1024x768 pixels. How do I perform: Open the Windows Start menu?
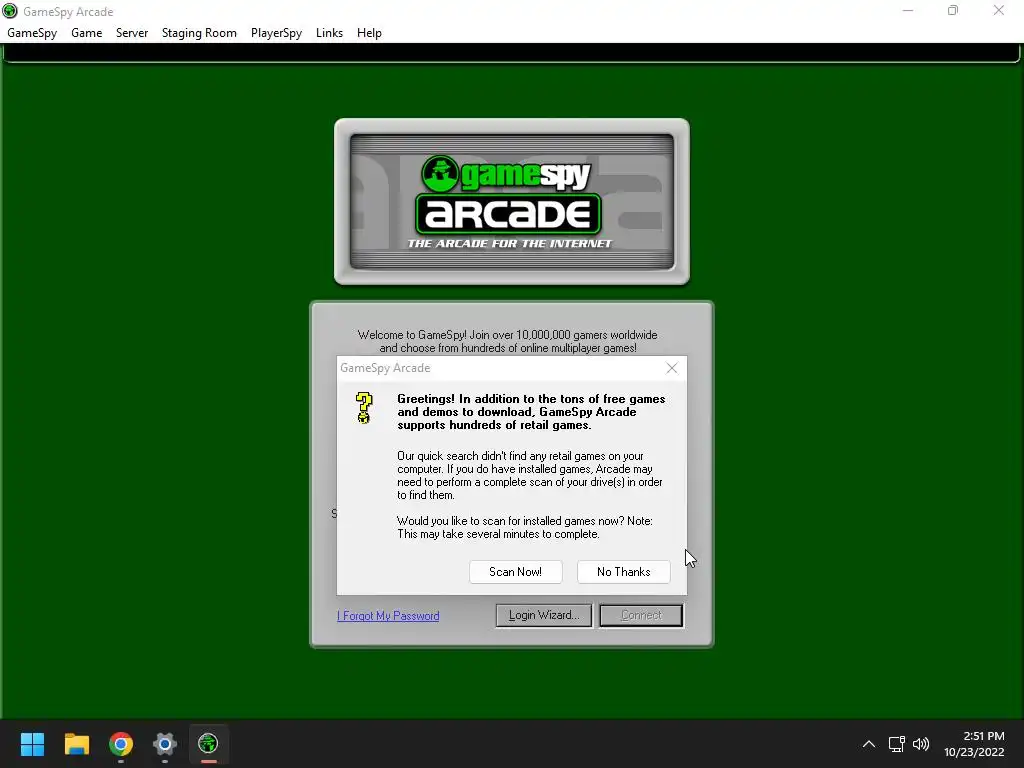pos(32,744)
